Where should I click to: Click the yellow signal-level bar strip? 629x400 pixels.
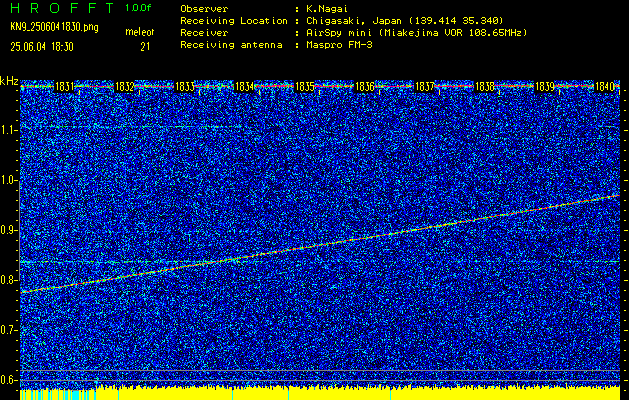click(320, 393)
